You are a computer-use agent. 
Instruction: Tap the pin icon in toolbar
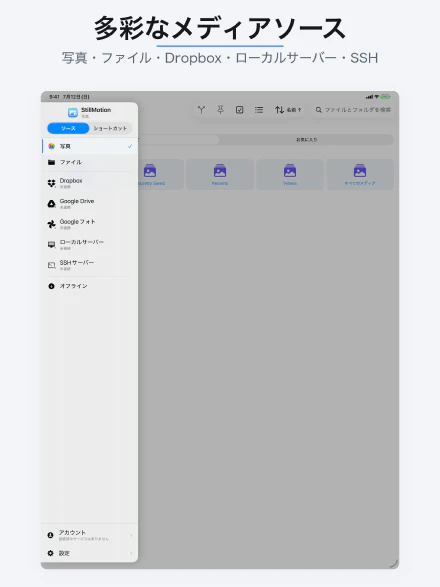(x=221, y=110)
